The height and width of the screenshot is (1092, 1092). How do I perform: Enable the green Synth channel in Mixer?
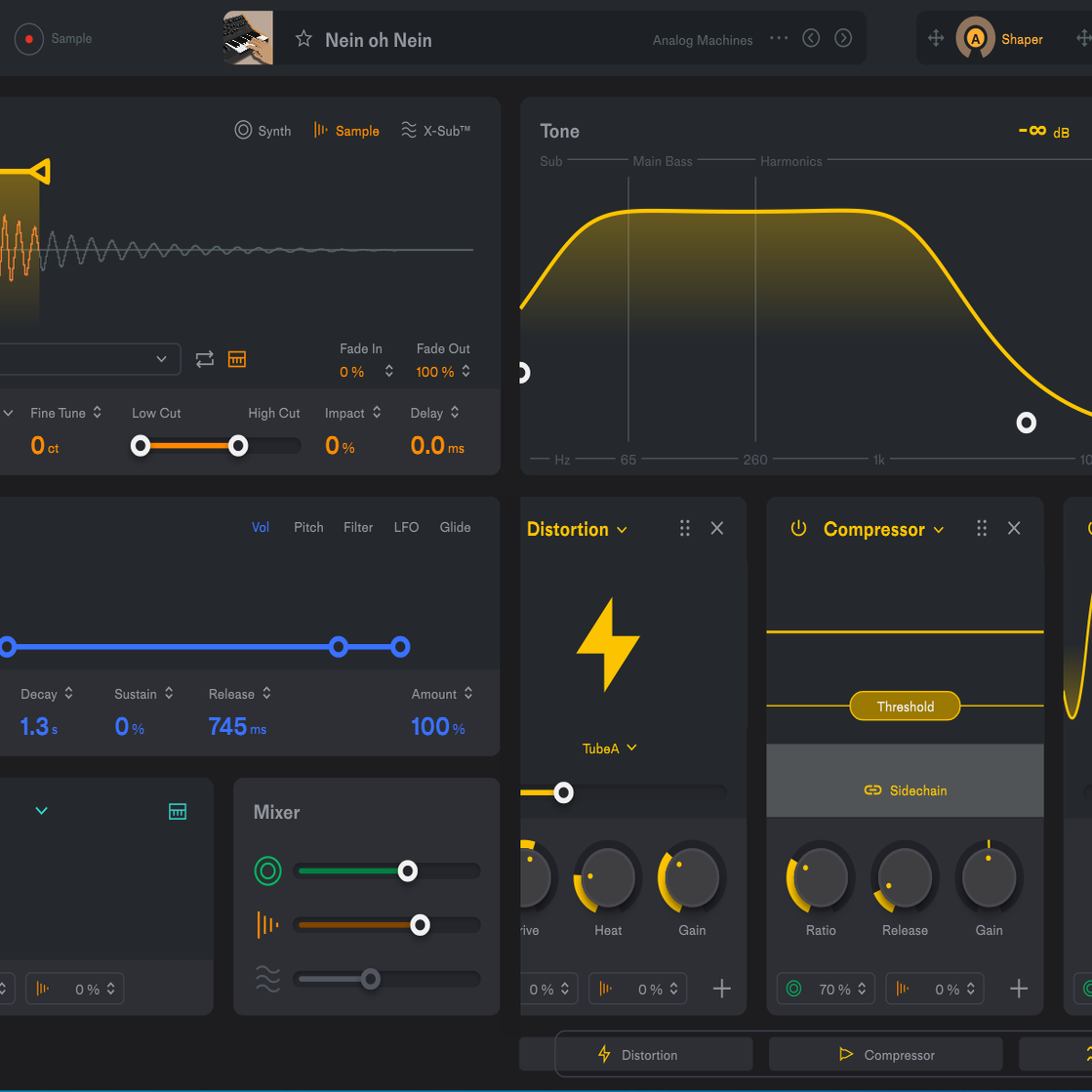[x=267, y=871]
